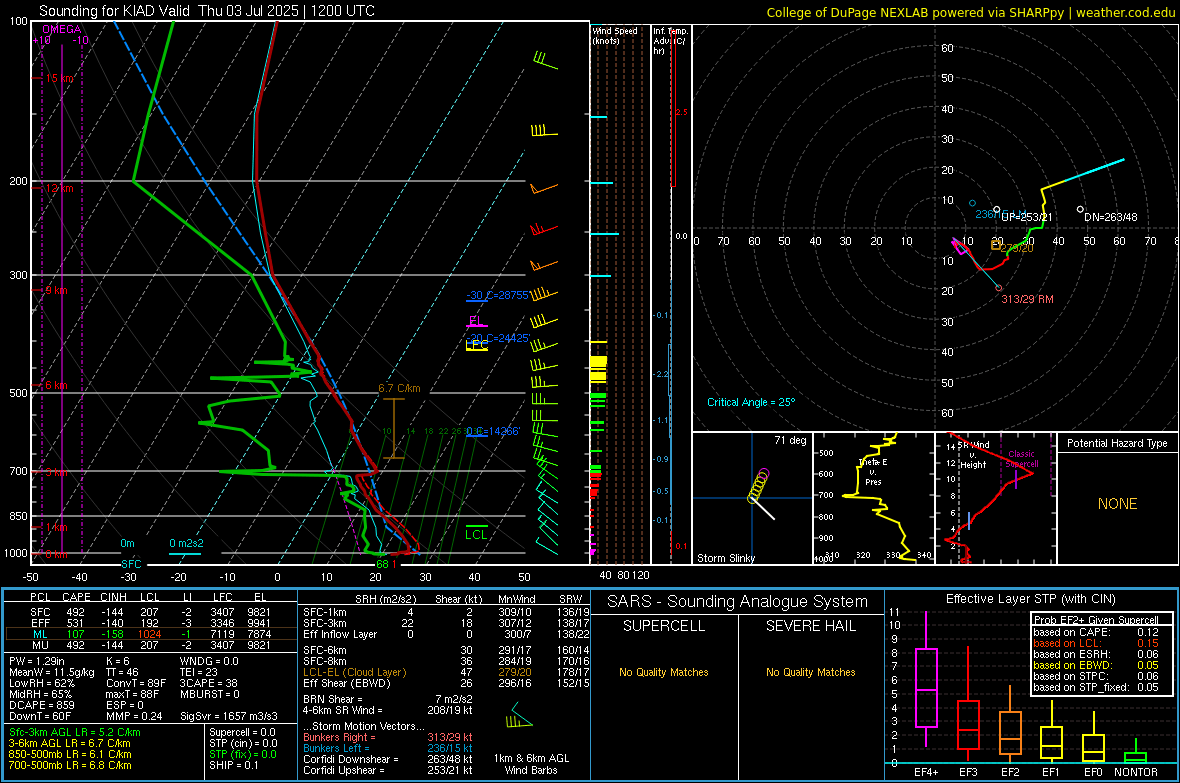Click the '-20 C=24425' height label
This screenshot has height=783, width=1180.
pyautogui.click(x=500, y=338)
